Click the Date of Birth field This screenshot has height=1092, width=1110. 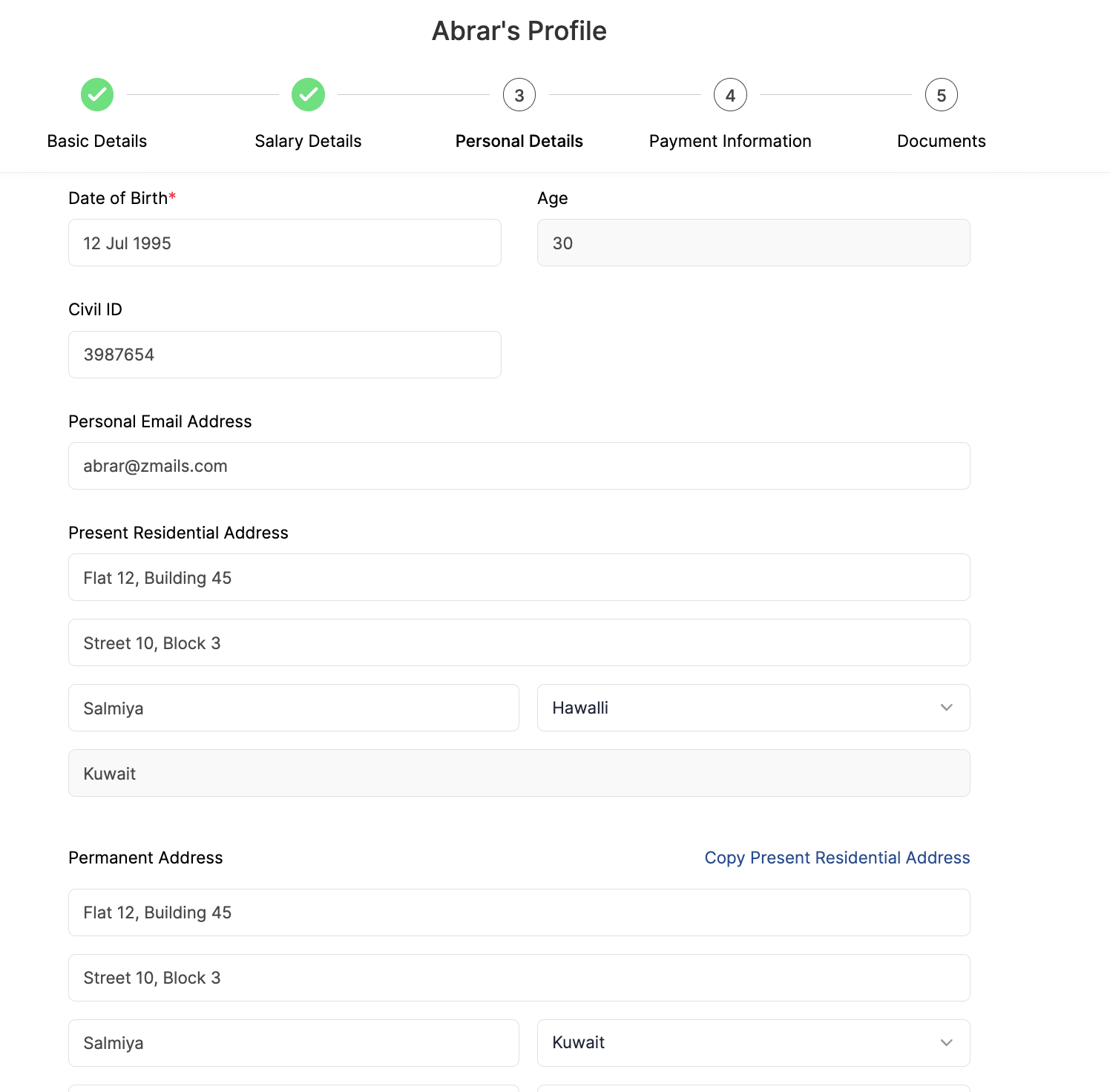[285, 243]
